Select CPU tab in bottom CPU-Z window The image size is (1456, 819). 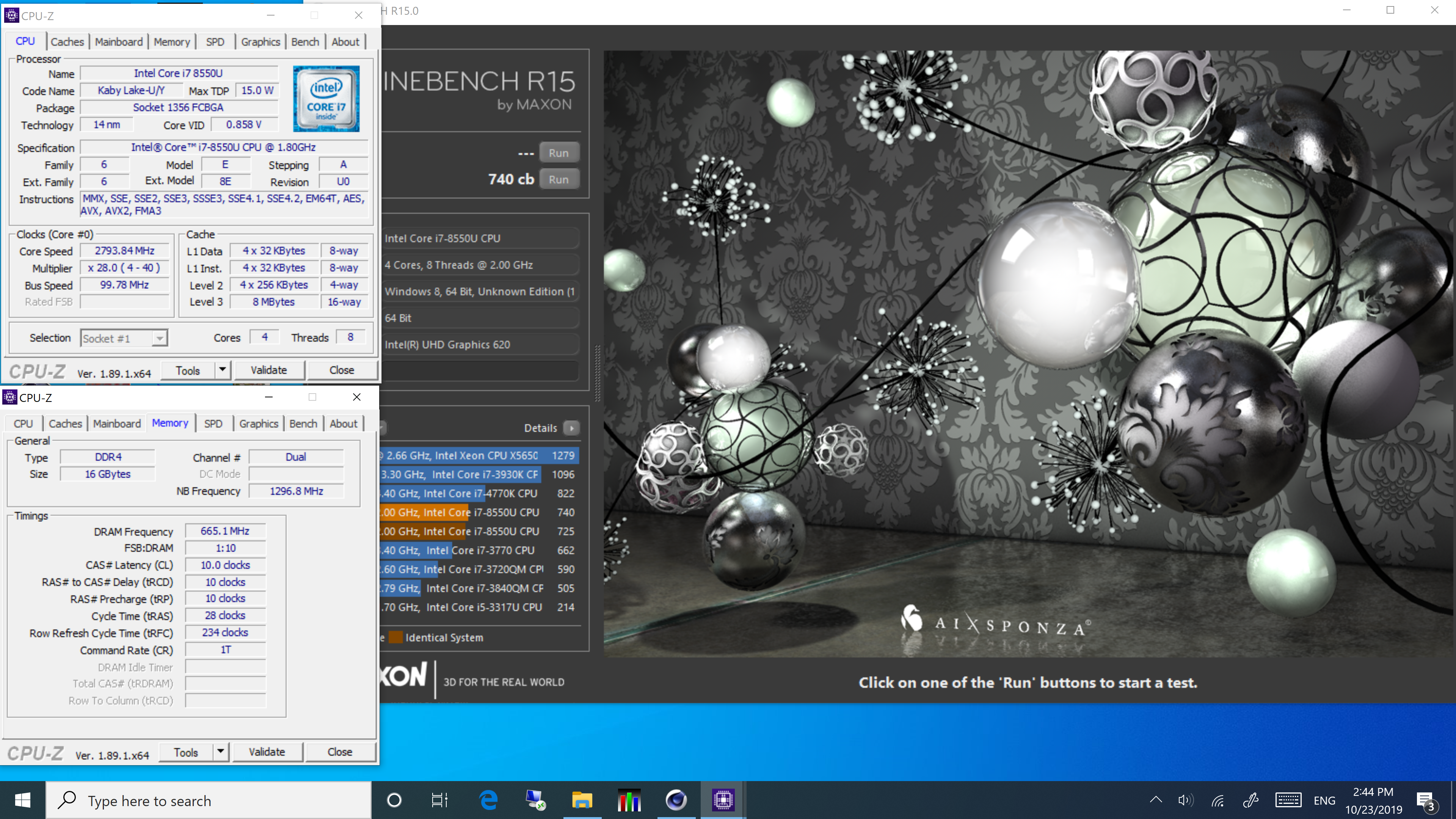click(x=23, y=424)
